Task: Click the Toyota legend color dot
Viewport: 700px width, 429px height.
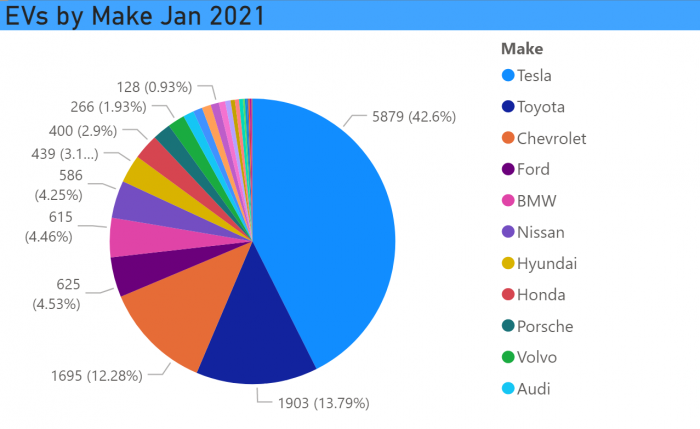Action: point(508,106)
